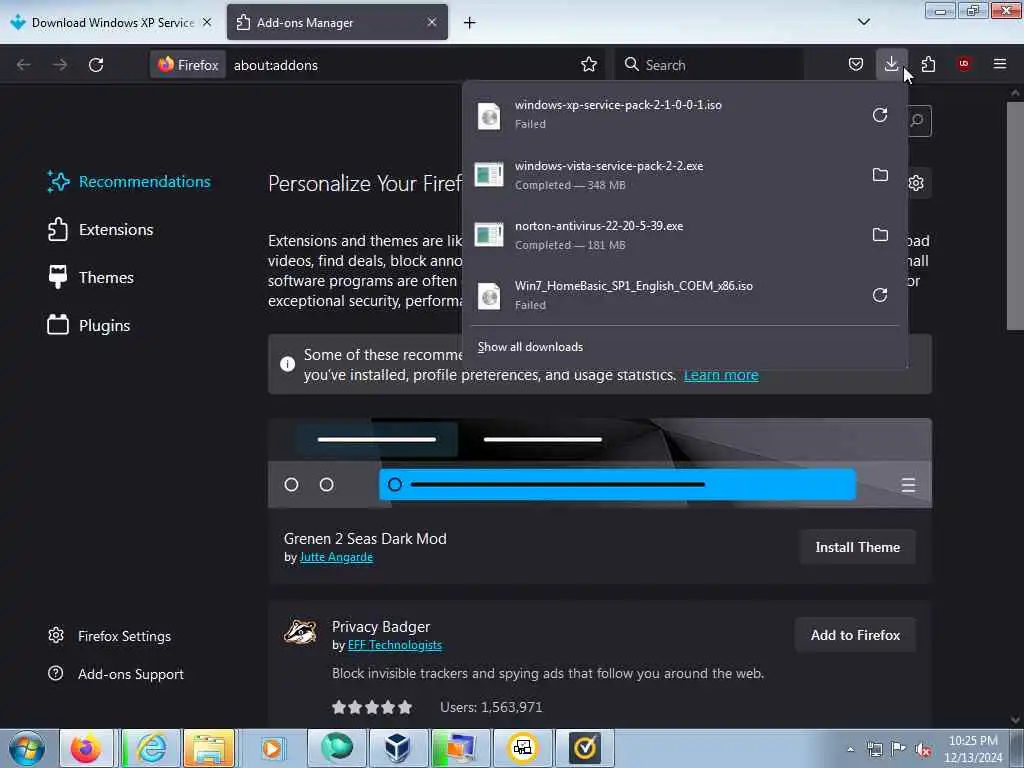Open green globe app in taskbar
1024x768 pixels.
337,748
